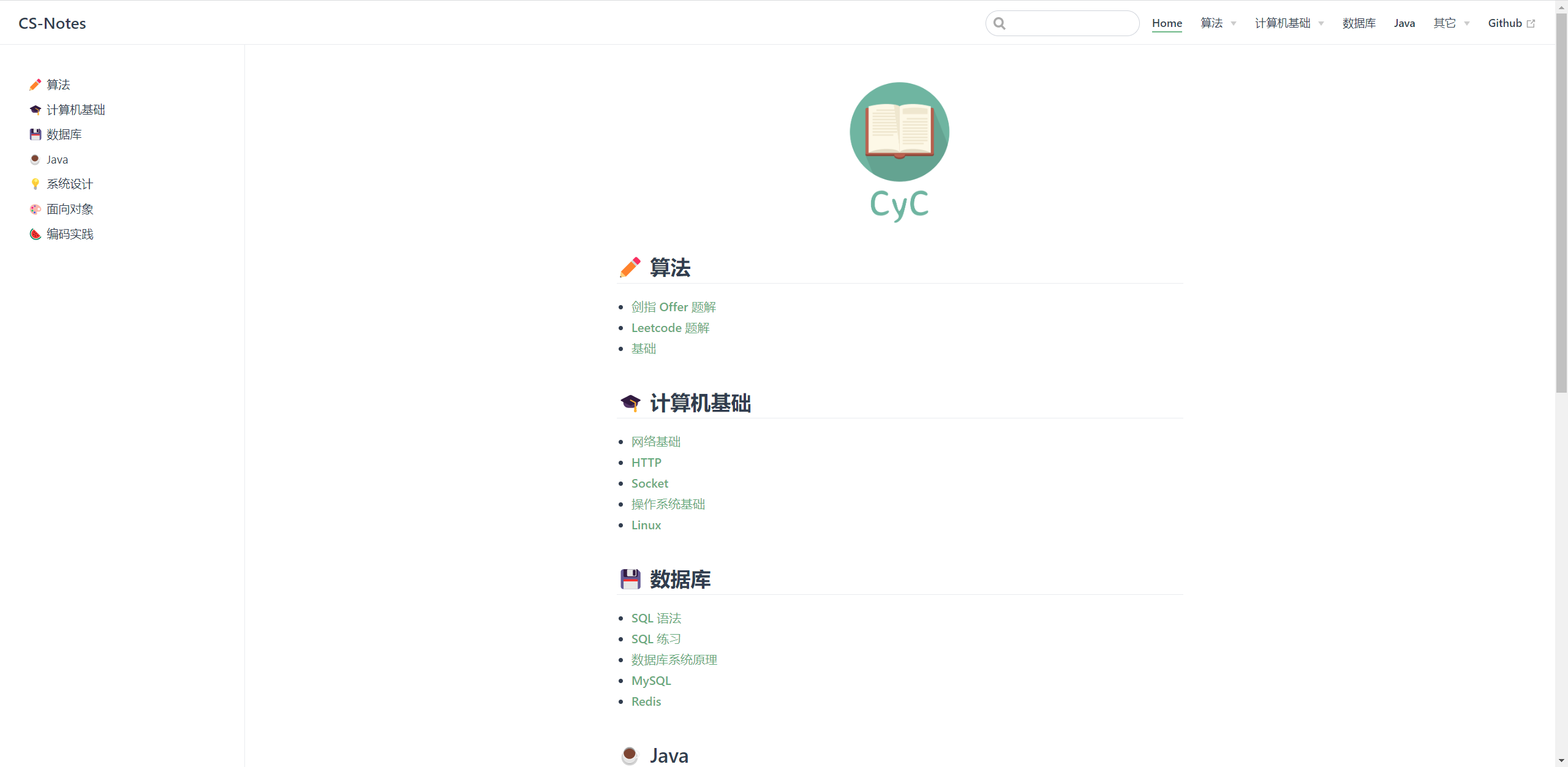Image resolution: width=1568 pixels, height=767 pixels.
Task: Click the 算法 section heading text
Action: point(670,267)
